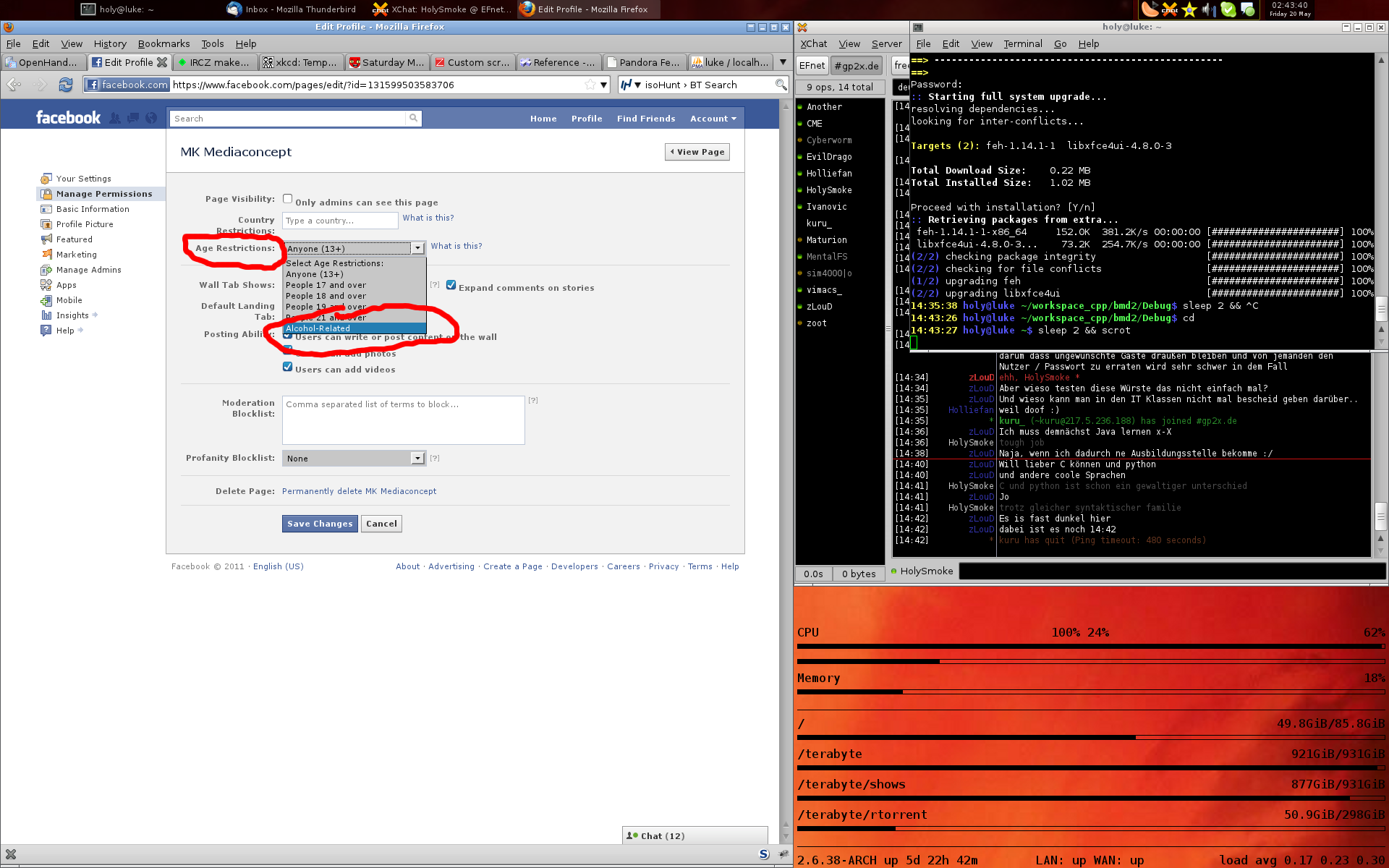Open Firefox Tools menu
Viewport: 1389px width, 868px height.
[x=212, y=44]
